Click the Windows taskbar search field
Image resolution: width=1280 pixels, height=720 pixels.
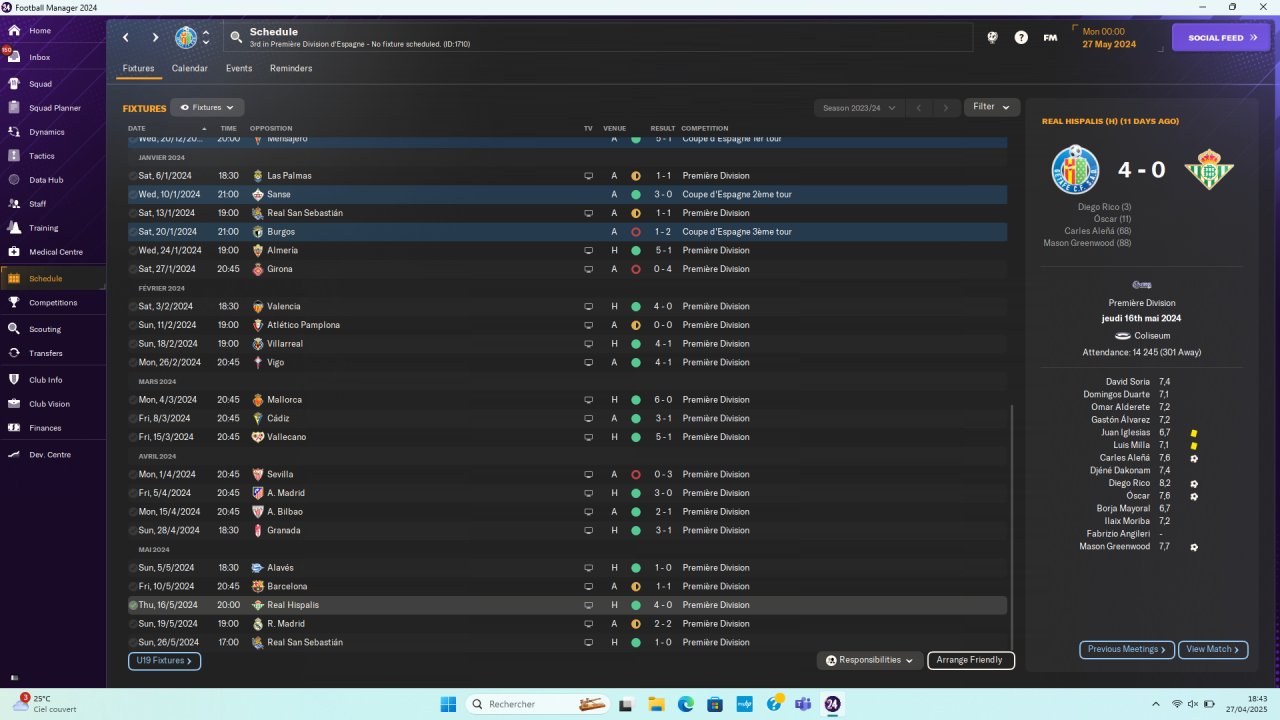[538, 704]
